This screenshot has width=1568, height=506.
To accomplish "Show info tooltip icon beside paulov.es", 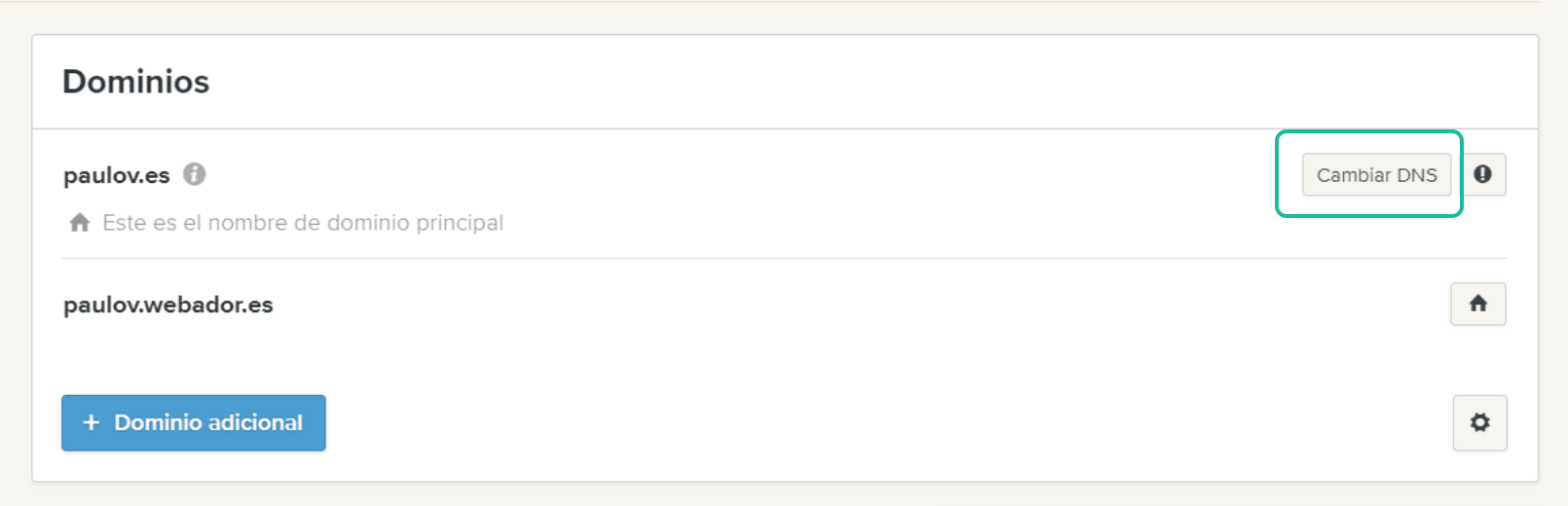I will pos(195,174).
